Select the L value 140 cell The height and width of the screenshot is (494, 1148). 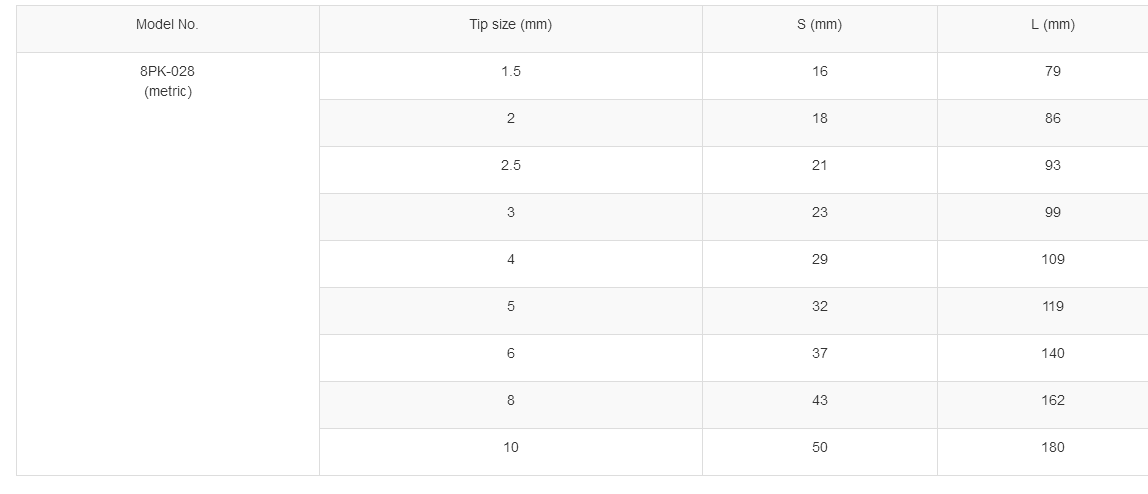click(1052, 354)
